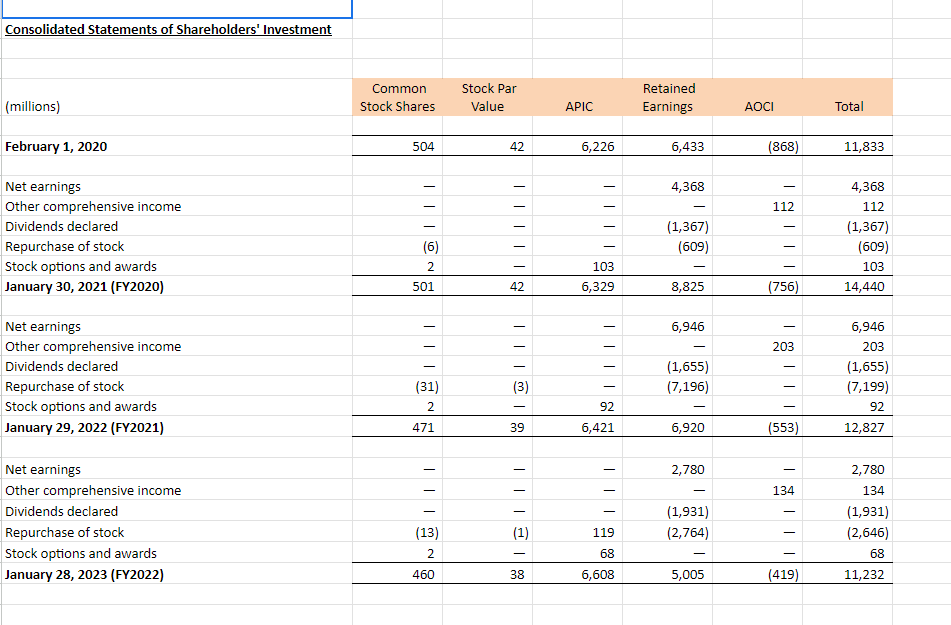Click the Stock Par Value header cell
Viewport: 951px width, 625px height.
488,97
